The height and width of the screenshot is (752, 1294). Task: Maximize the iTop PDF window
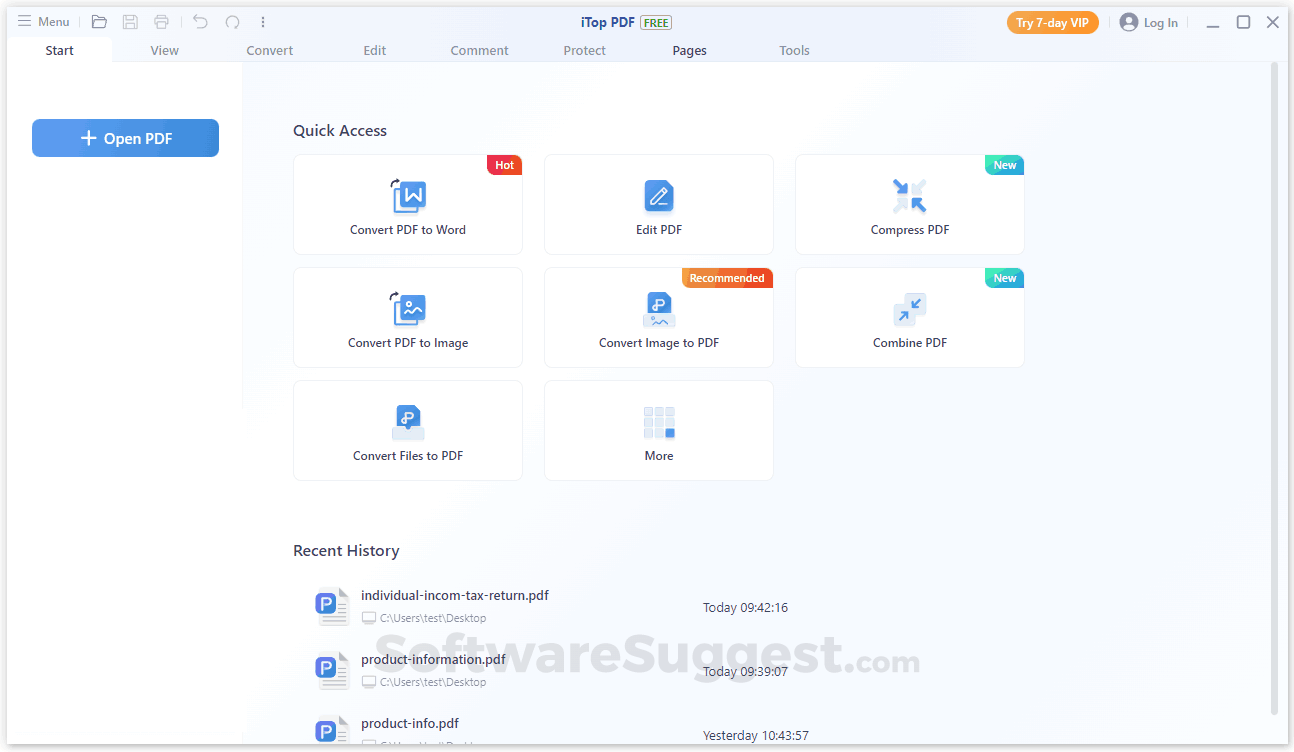1243,22
